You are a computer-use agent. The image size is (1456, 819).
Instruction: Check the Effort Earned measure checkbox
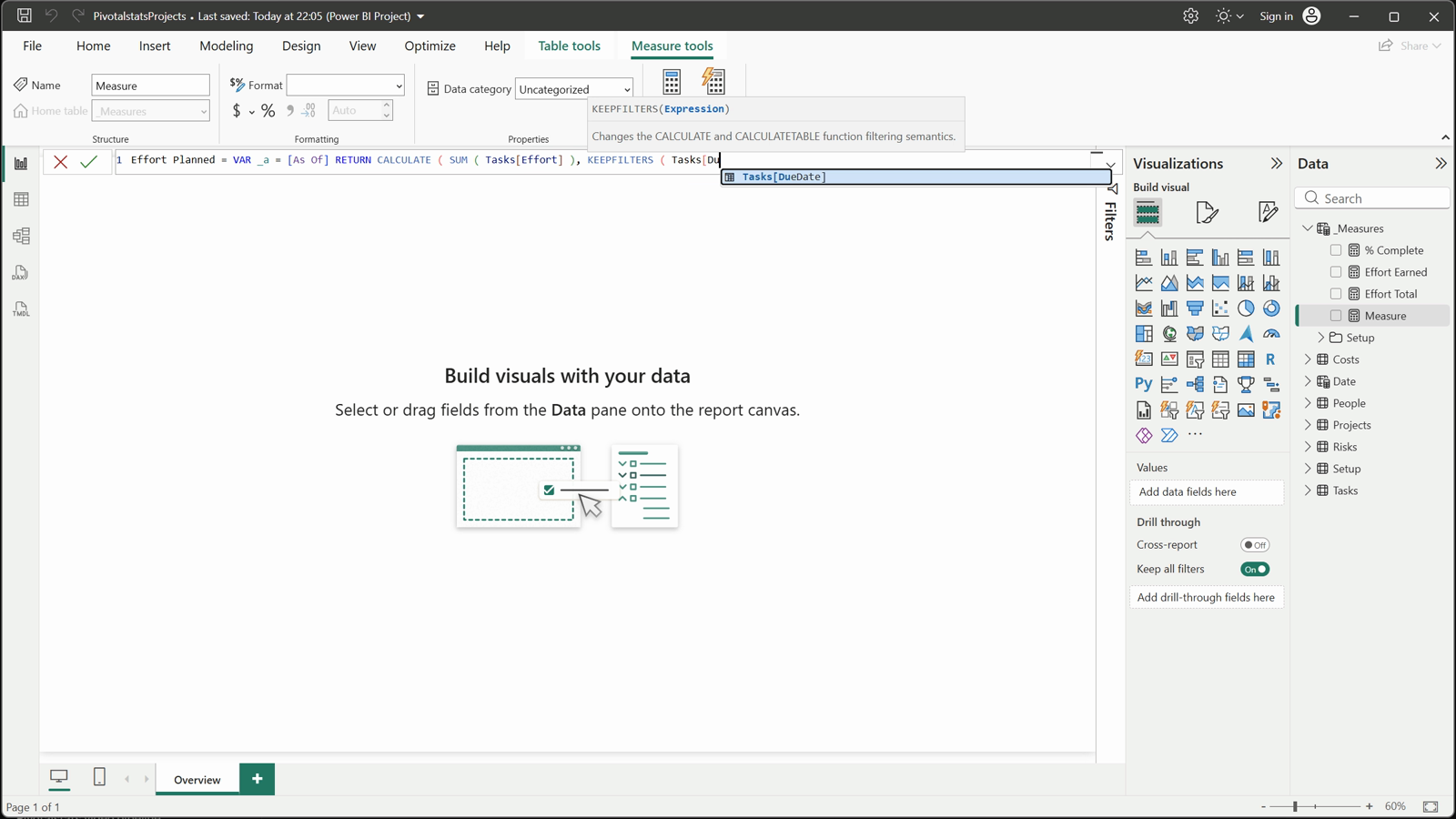coord(1336,272)
